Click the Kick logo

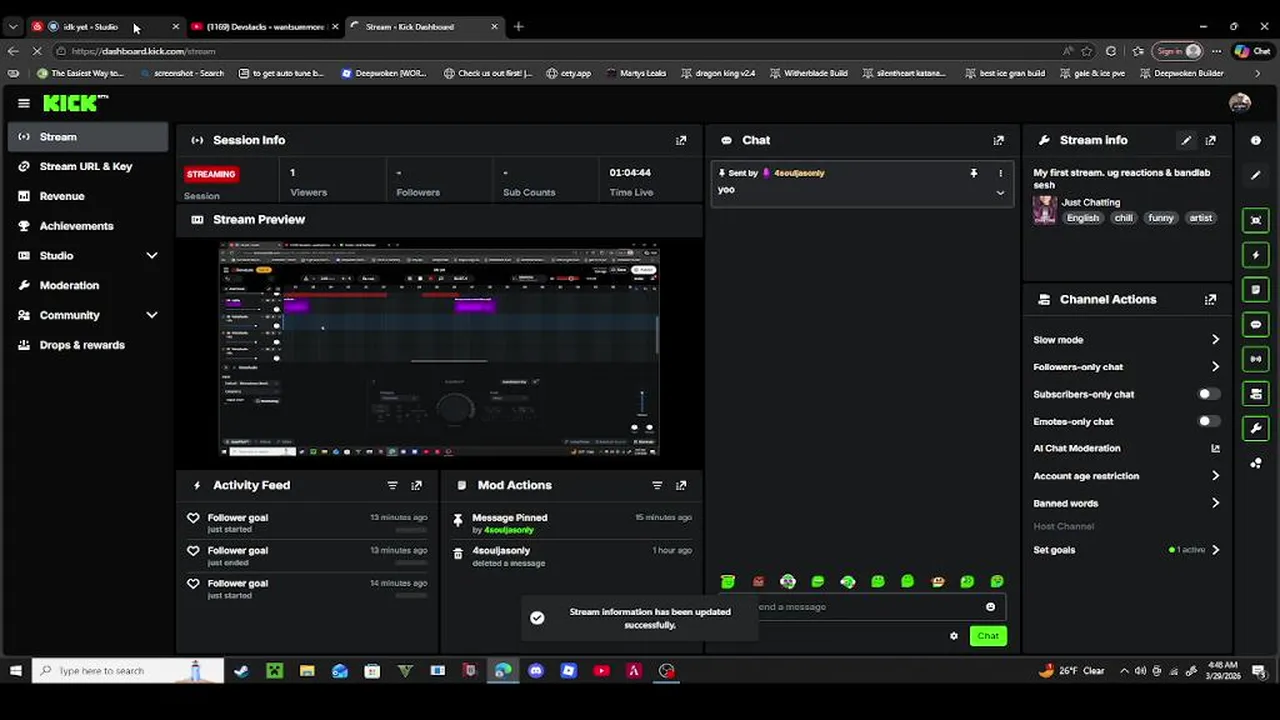(x=75, y=102)
